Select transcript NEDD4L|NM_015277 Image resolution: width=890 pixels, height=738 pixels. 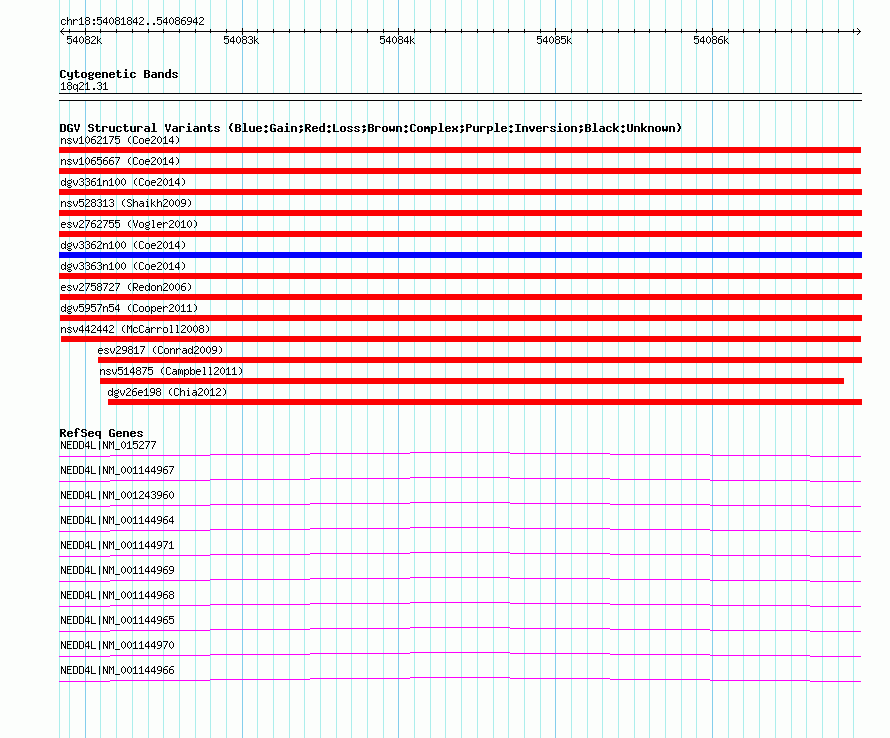coord(108,446)
